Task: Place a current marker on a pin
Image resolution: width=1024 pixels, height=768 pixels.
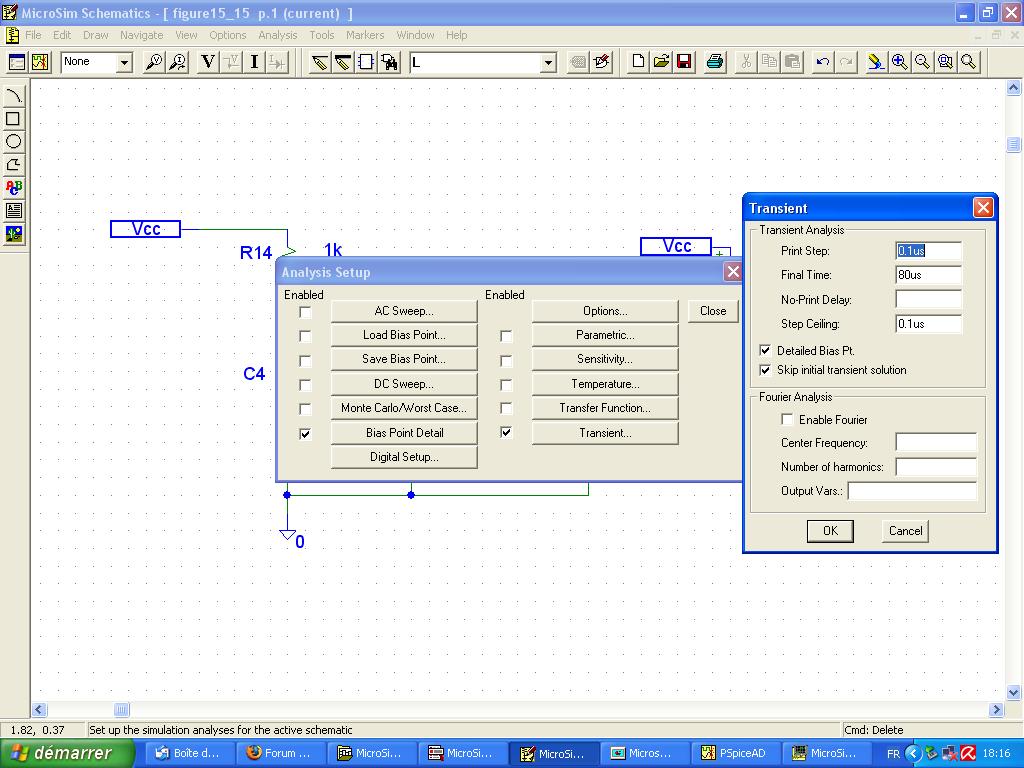Action: (178, 62)
